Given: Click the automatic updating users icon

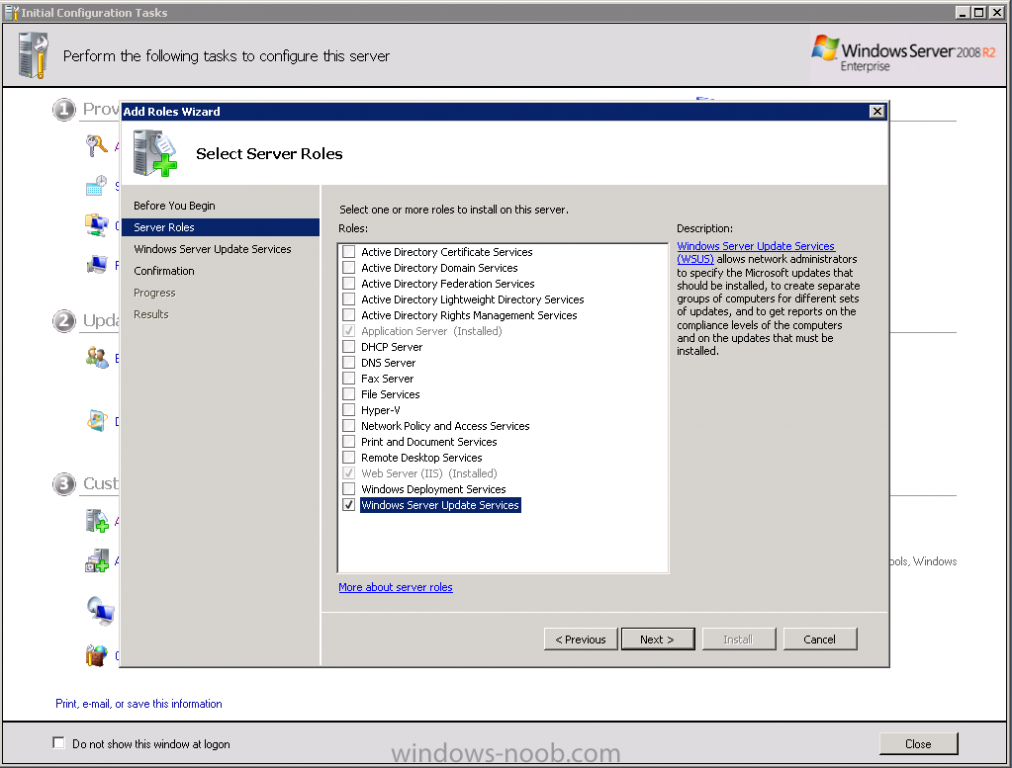Looking at the screenshot, I should coord(97,358).
